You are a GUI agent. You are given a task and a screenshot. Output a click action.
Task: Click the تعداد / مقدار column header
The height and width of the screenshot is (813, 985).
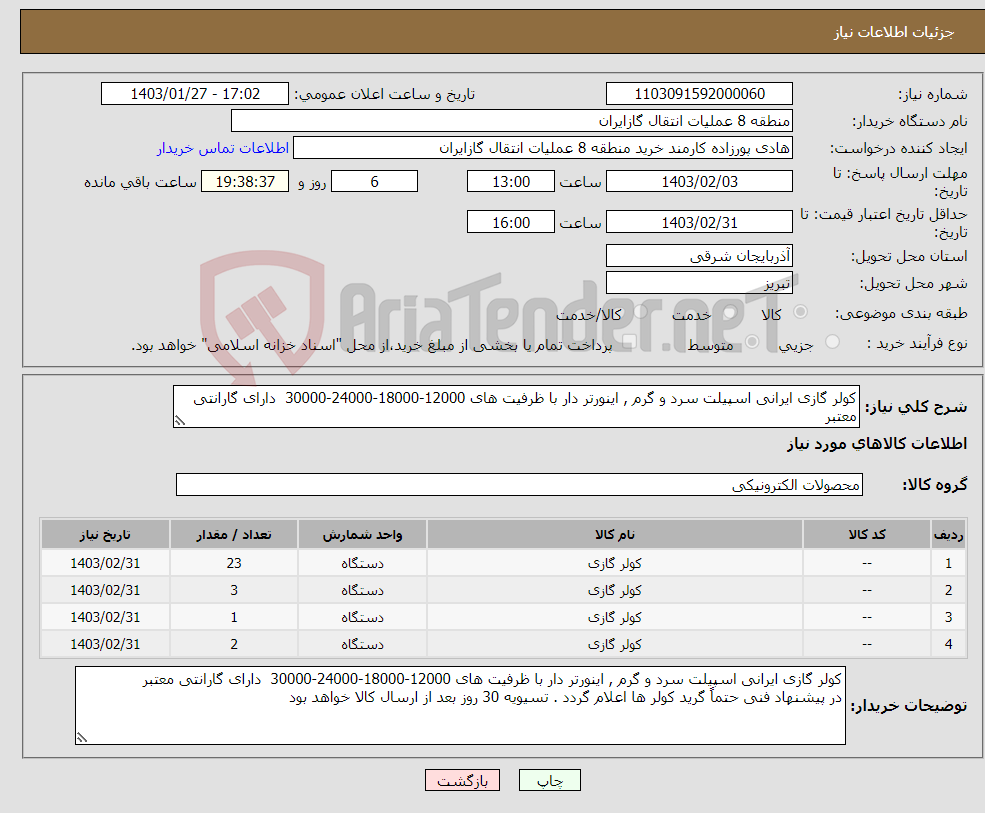click(x=234, y=534)
